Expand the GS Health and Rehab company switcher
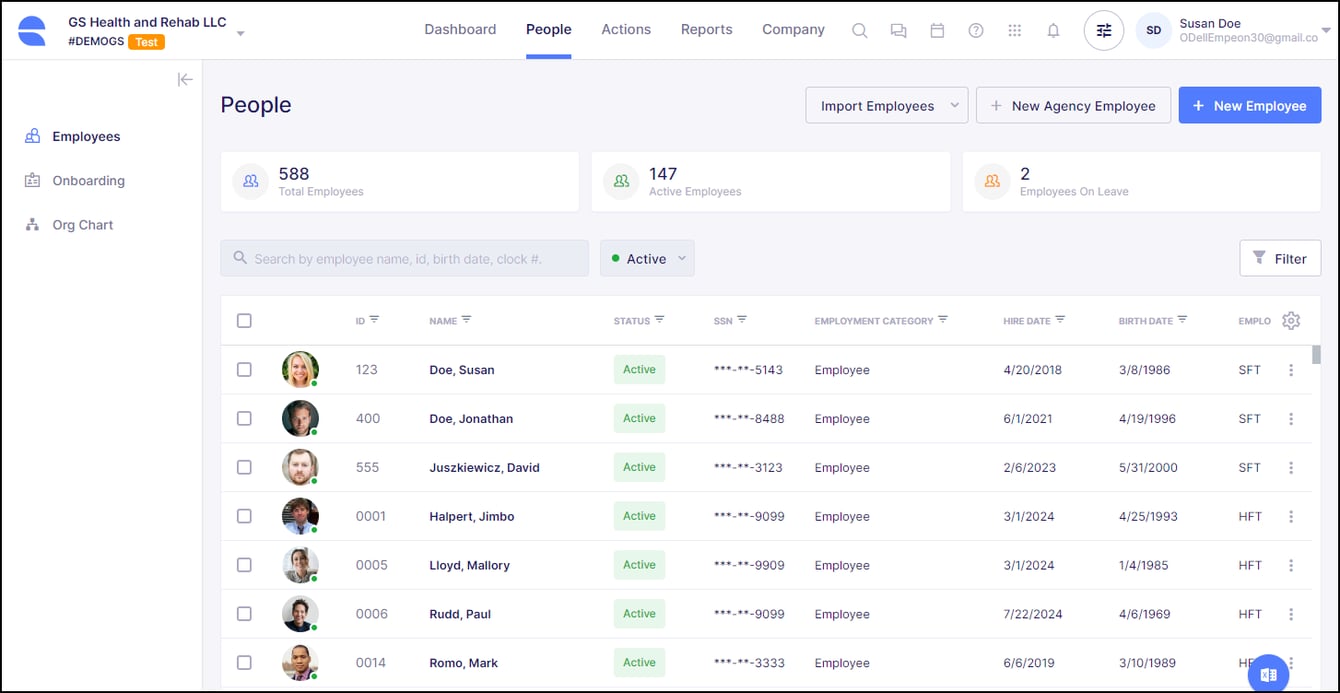 click(240, 33)
